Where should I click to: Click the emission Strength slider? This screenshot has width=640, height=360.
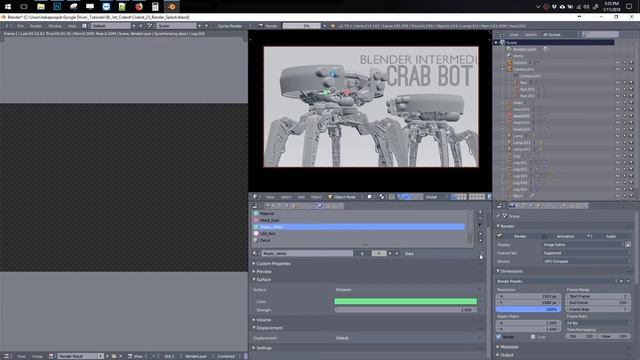click(x=405, y=310)
